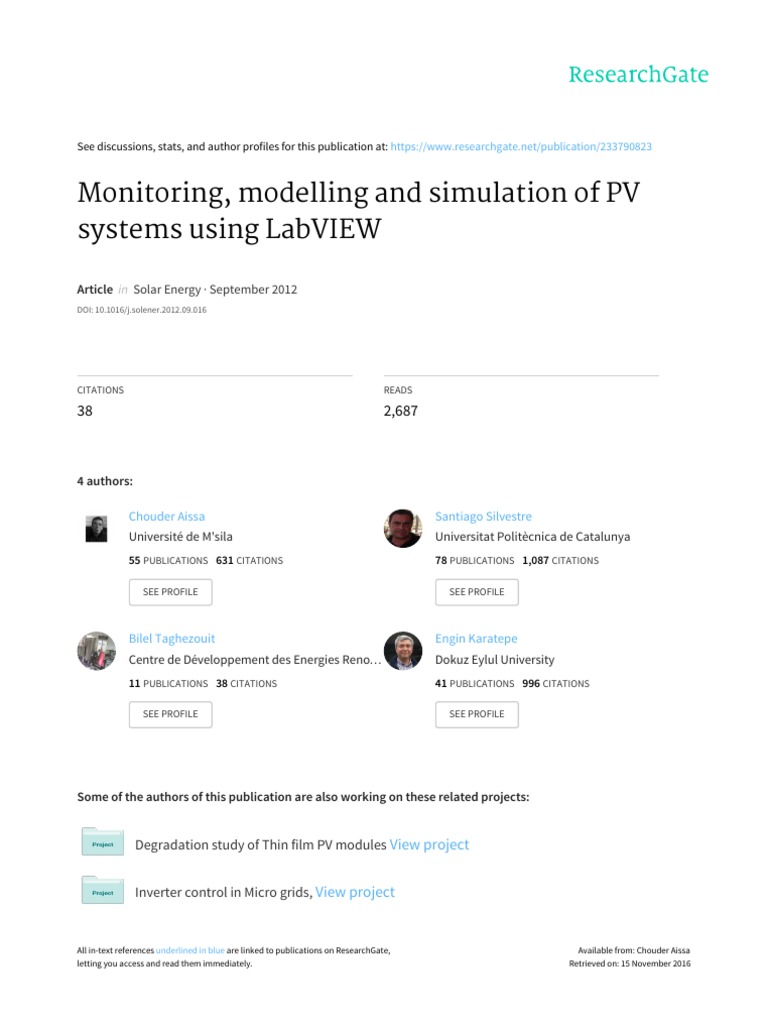The width and height of the screenshot is (768, 1024).
Task: Open the publication URL link
Action: [522, 146]
